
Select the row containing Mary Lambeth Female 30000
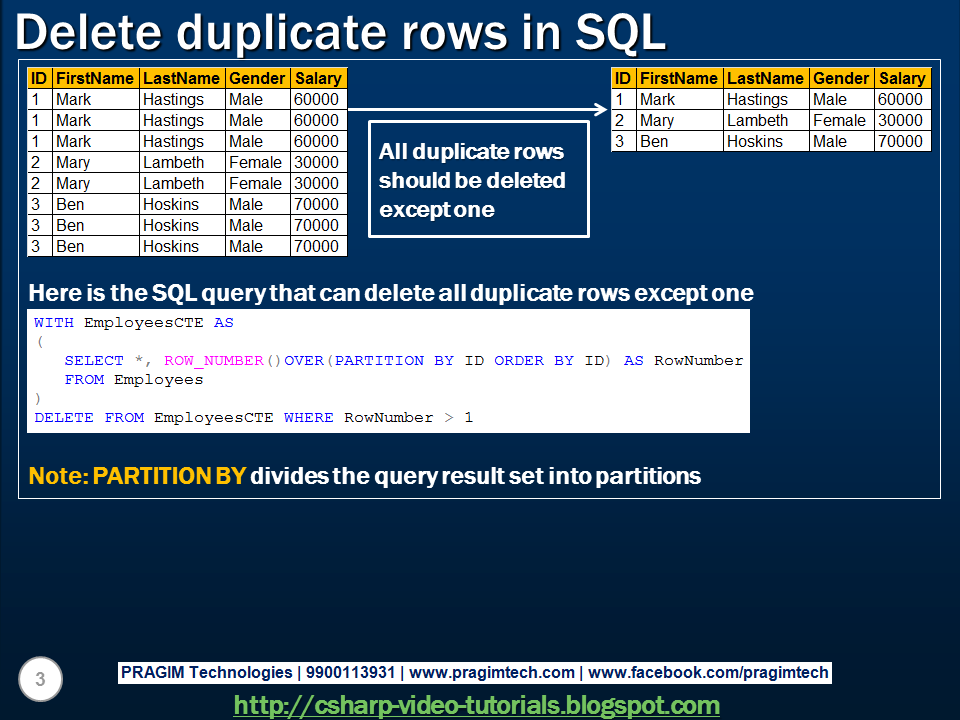(x=185, y=162)
